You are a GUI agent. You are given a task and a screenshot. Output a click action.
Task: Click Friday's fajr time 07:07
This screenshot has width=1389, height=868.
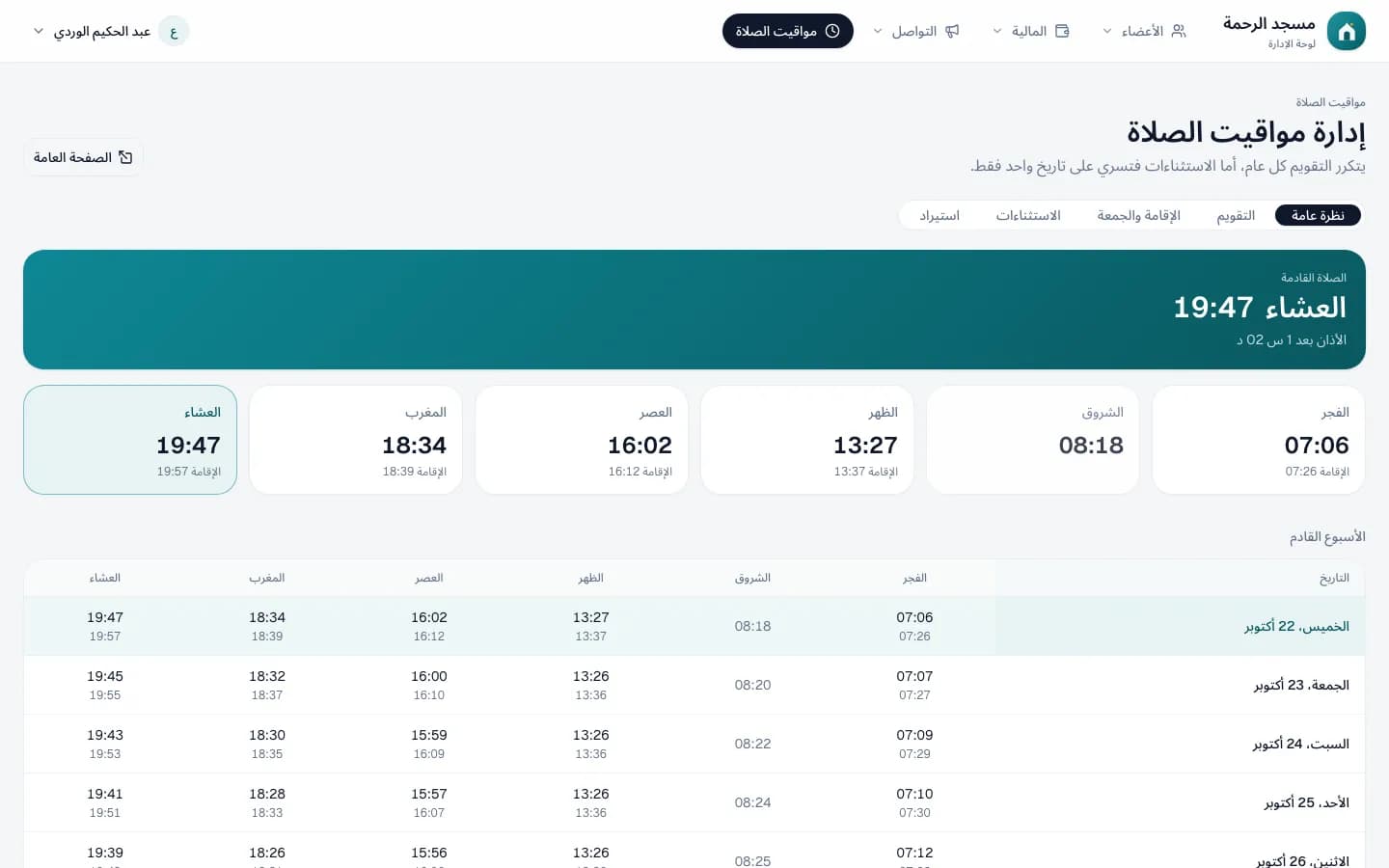(x=914, y=676)
